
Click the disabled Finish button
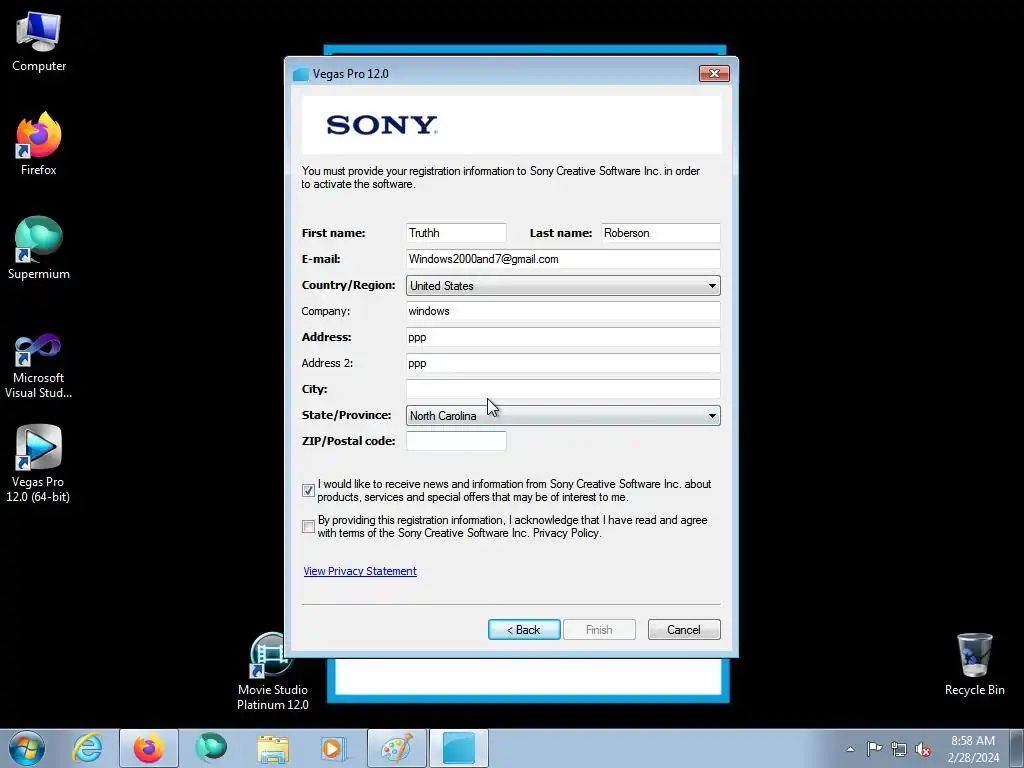click(599, 630)
